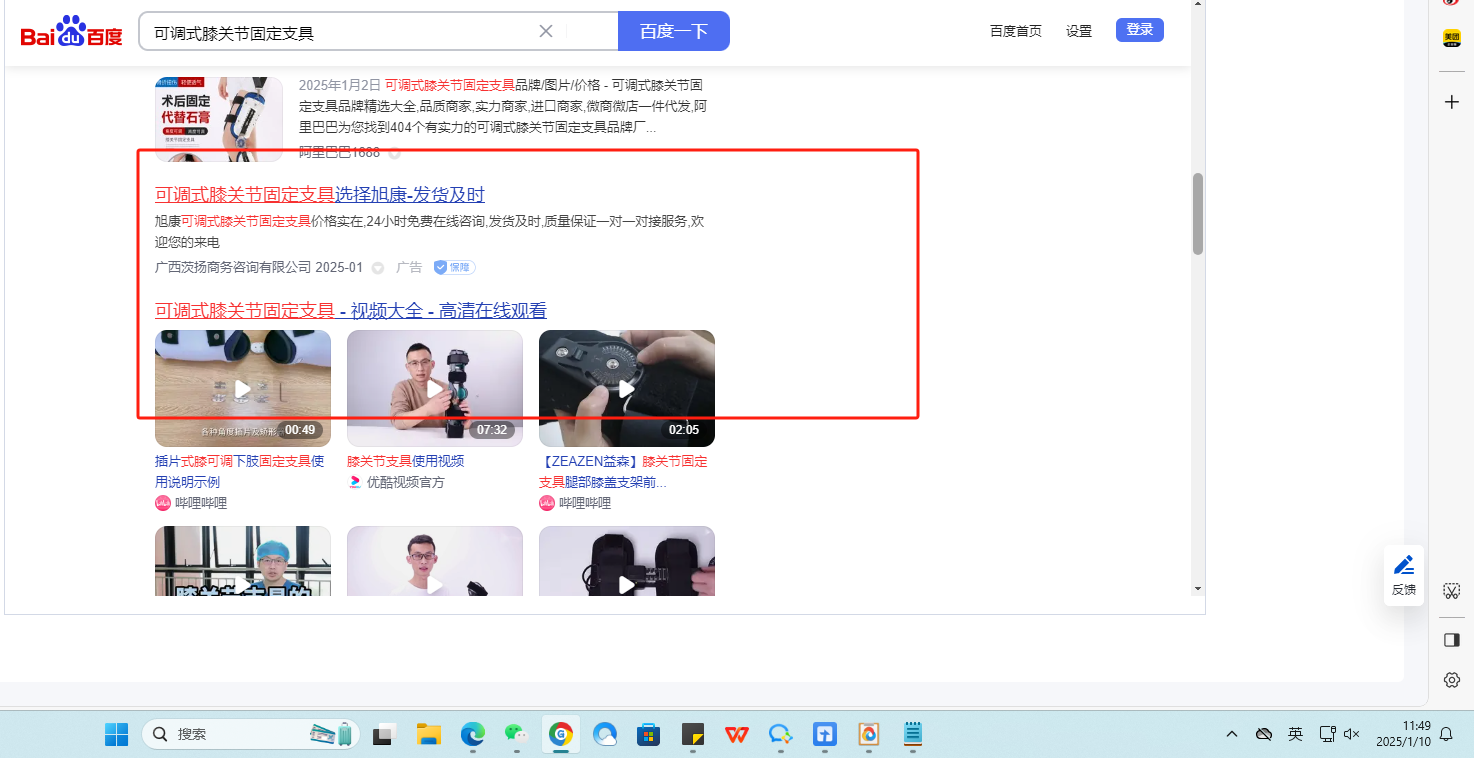Open the network status icon in the system tray
Viewport: 1474px width, 758px height.
click(x=1327, y=734)
